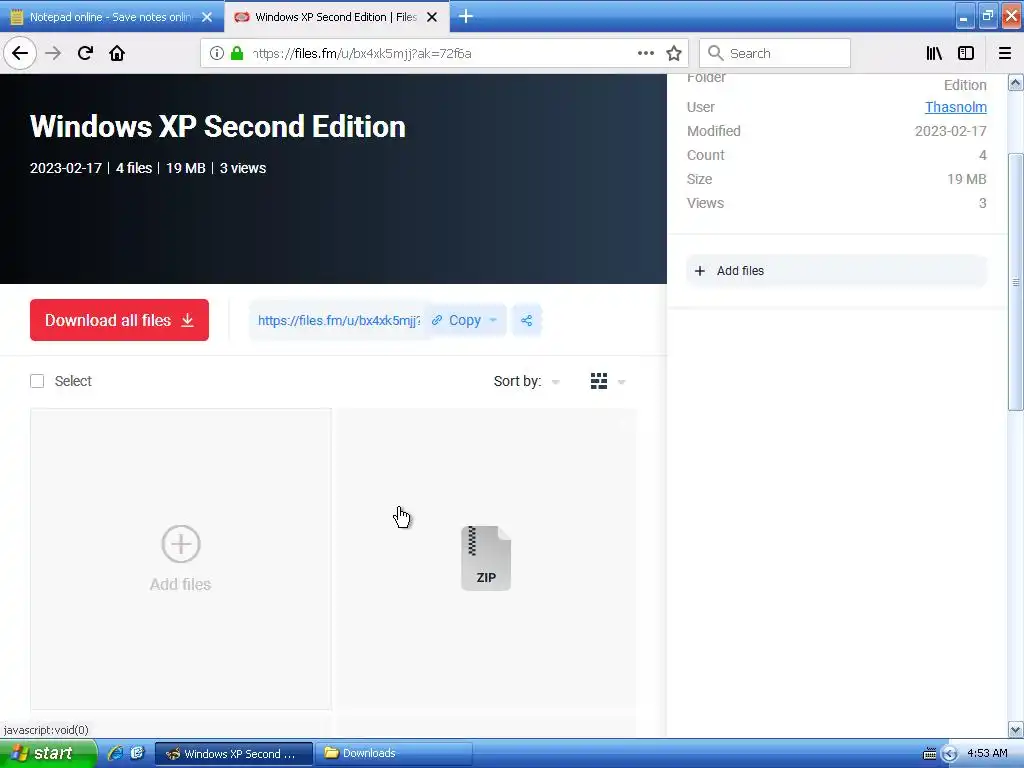Open the Firefox hamburger menu

(1005, 53)
